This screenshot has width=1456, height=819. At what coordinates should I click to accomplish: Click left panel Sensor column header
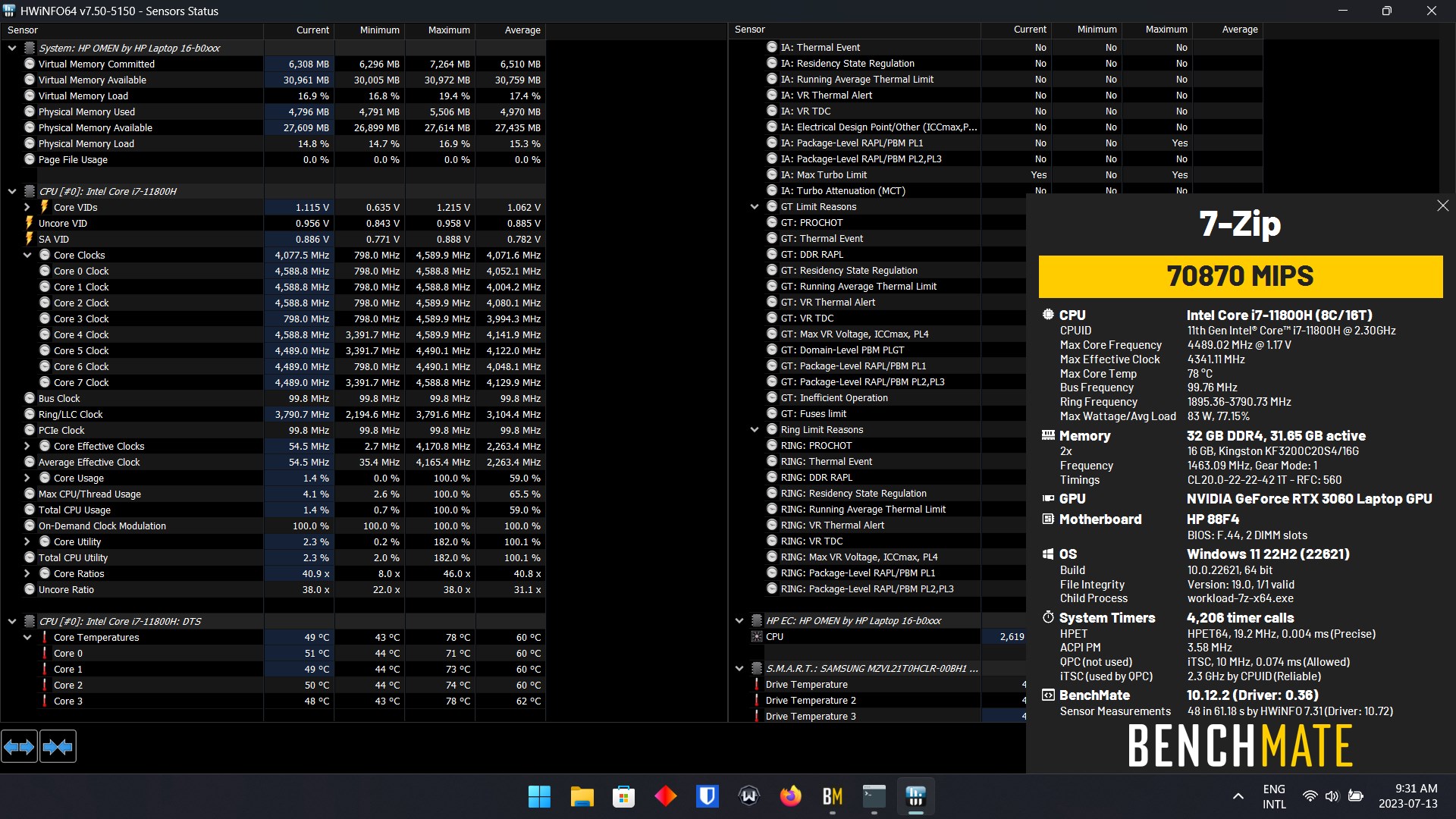[x=132, y=30]
